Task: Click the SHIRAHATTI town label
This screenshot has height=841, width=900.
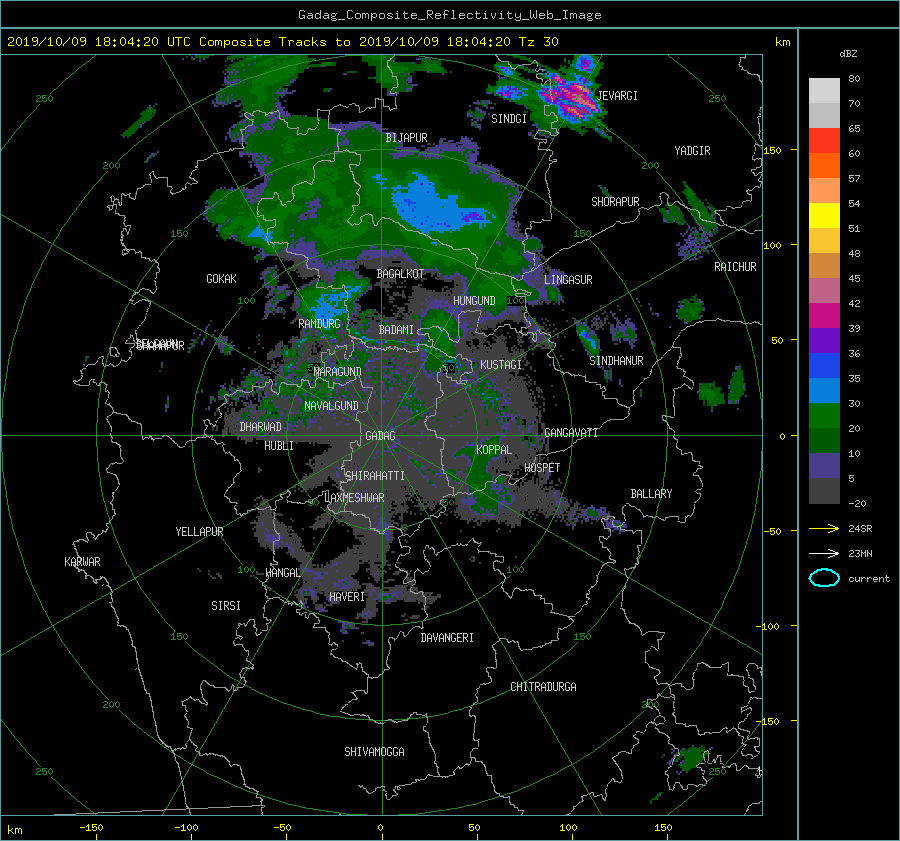Action: (x=375, y=476)
